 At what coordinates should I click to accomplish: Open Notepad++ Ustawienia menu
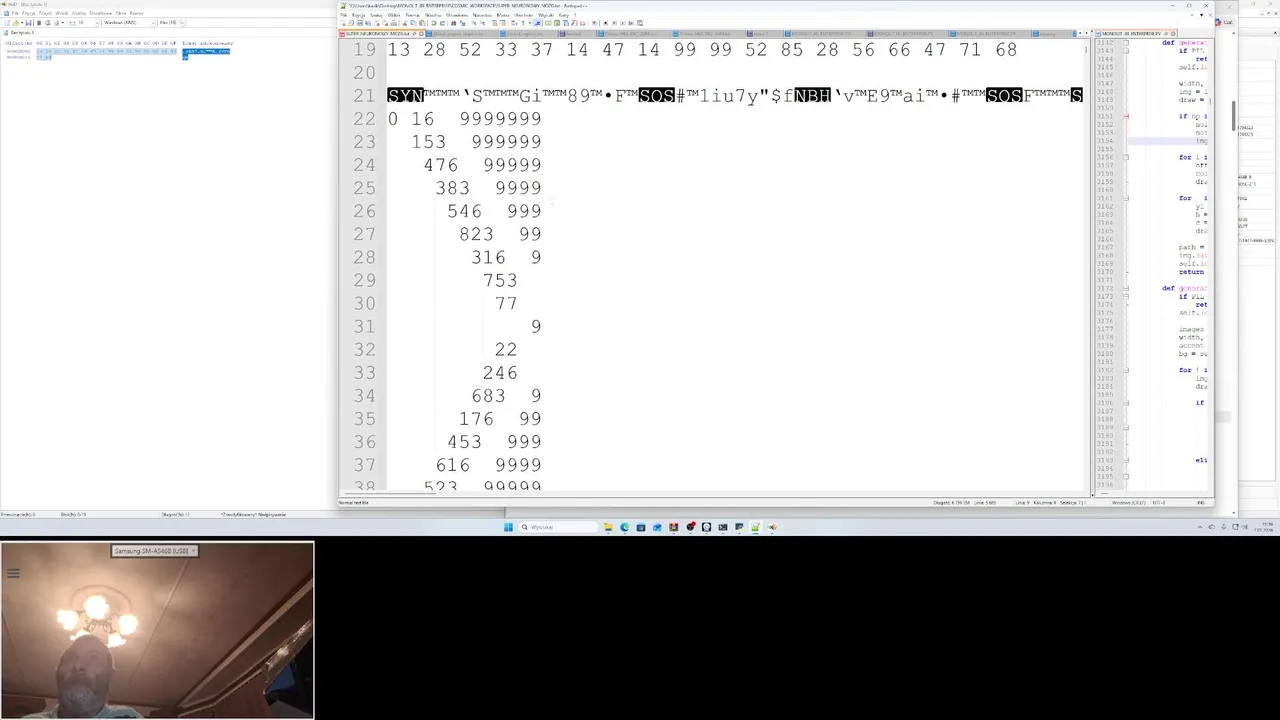[457, 15]
